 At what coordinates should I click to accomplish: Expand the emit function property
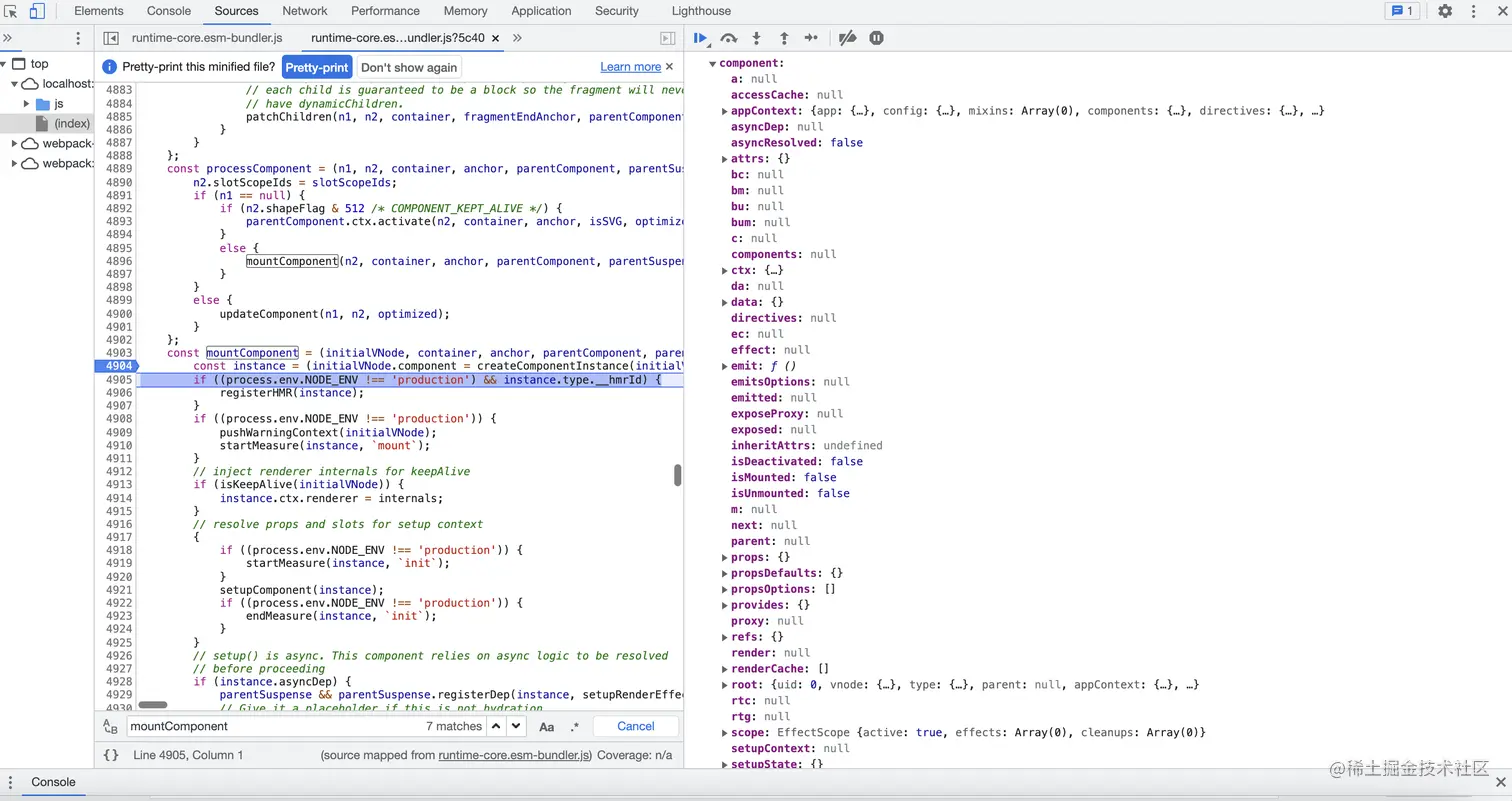click(724, 366)
